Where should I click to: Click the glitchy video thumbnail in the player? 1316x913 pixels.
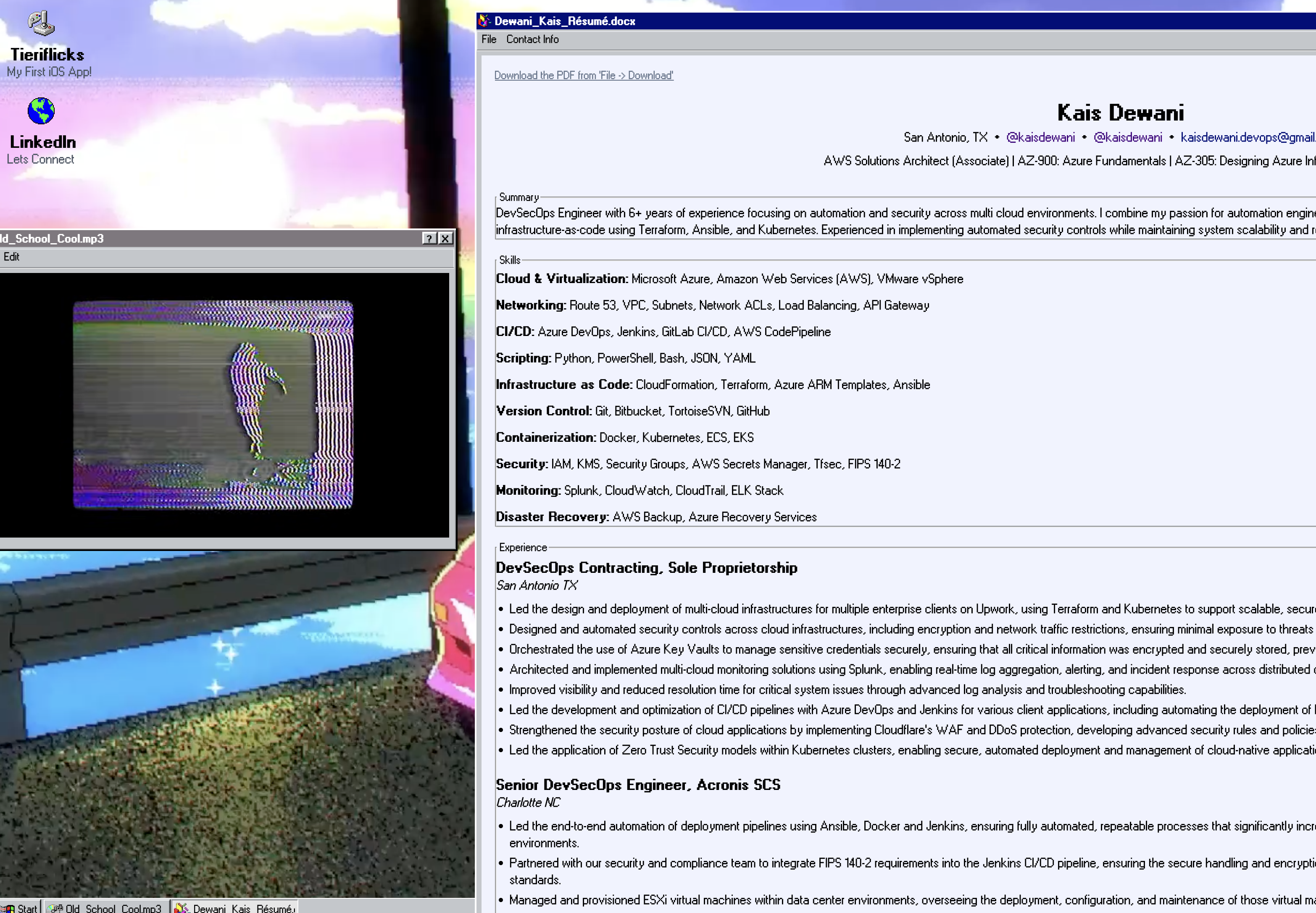click(x=213, y=404)
